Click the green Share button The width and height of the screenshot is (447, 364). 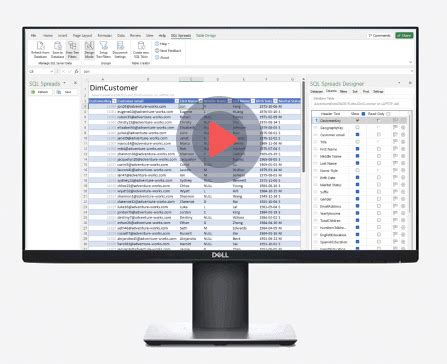click(x=404, y=35)
